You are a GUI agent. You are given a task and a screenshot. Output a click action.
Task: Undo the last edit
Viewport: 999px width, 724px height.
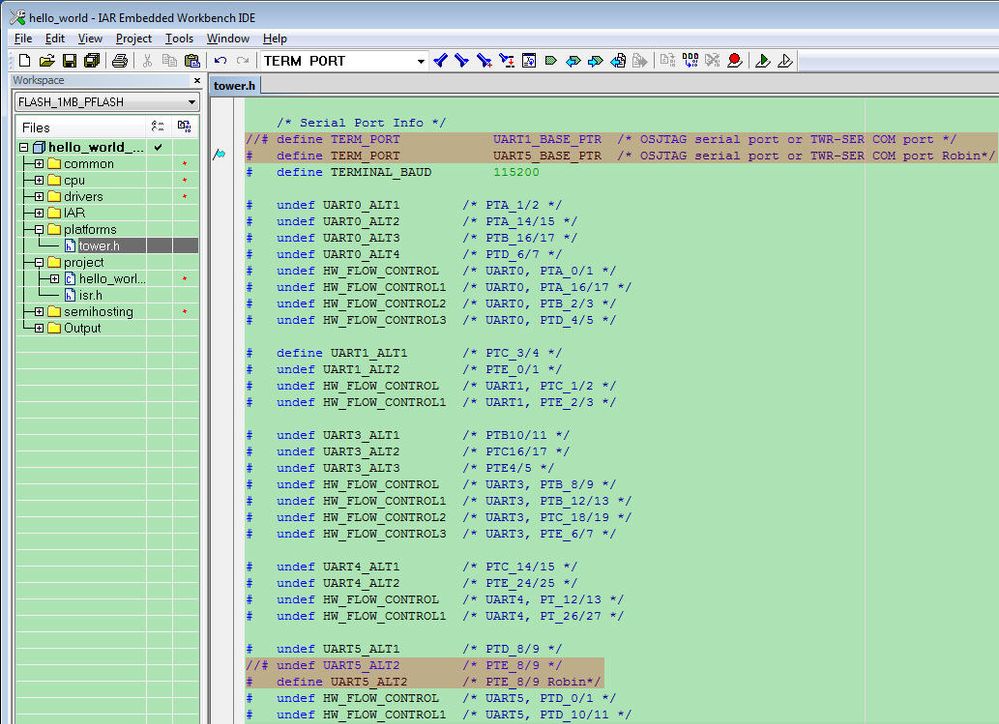[220, 61]
